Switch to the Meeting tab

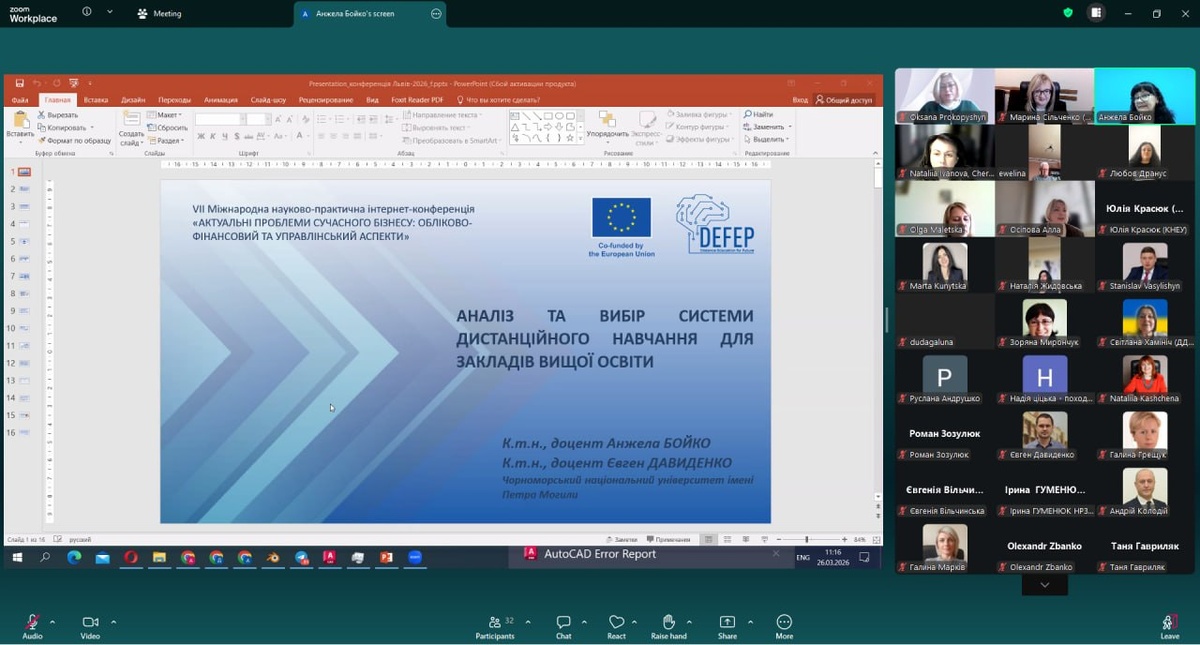point(160,14)
